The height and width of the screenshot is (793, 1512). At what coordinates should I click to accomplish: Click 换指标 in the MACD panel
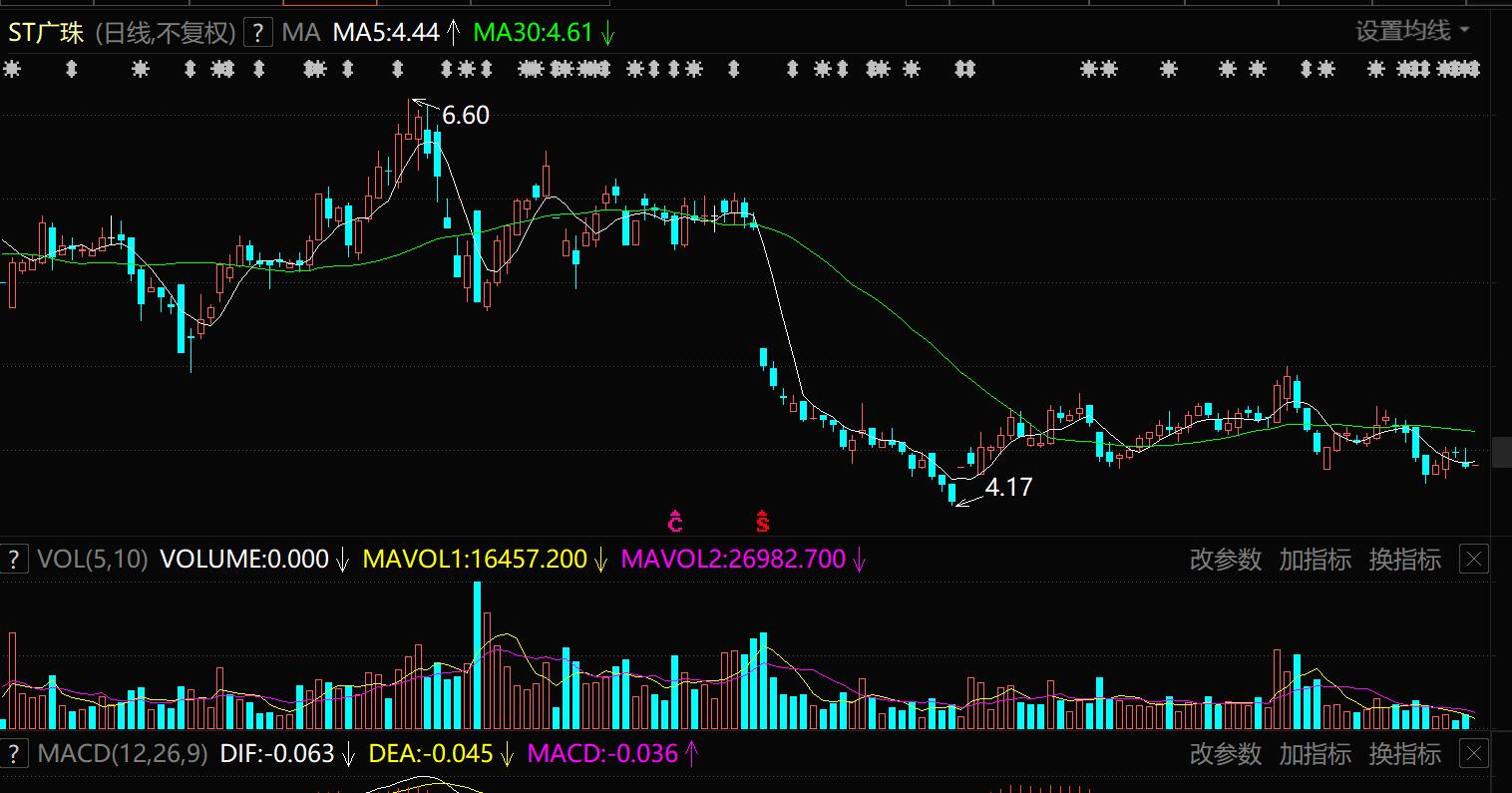pyautogui.click(x=1404, y=753)
